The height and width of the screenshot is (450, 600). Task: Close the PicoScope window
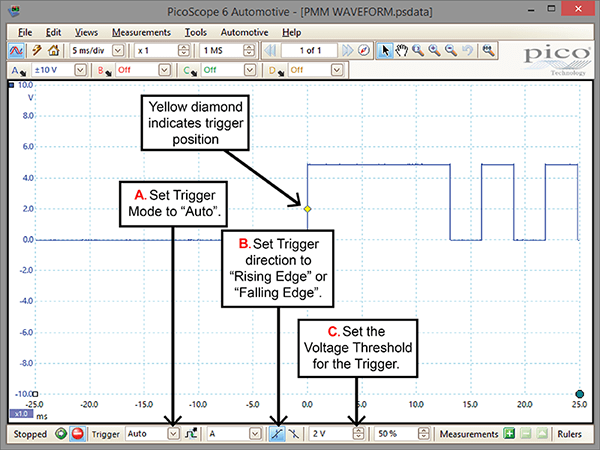pyautogui.click(x=578, y=8)
